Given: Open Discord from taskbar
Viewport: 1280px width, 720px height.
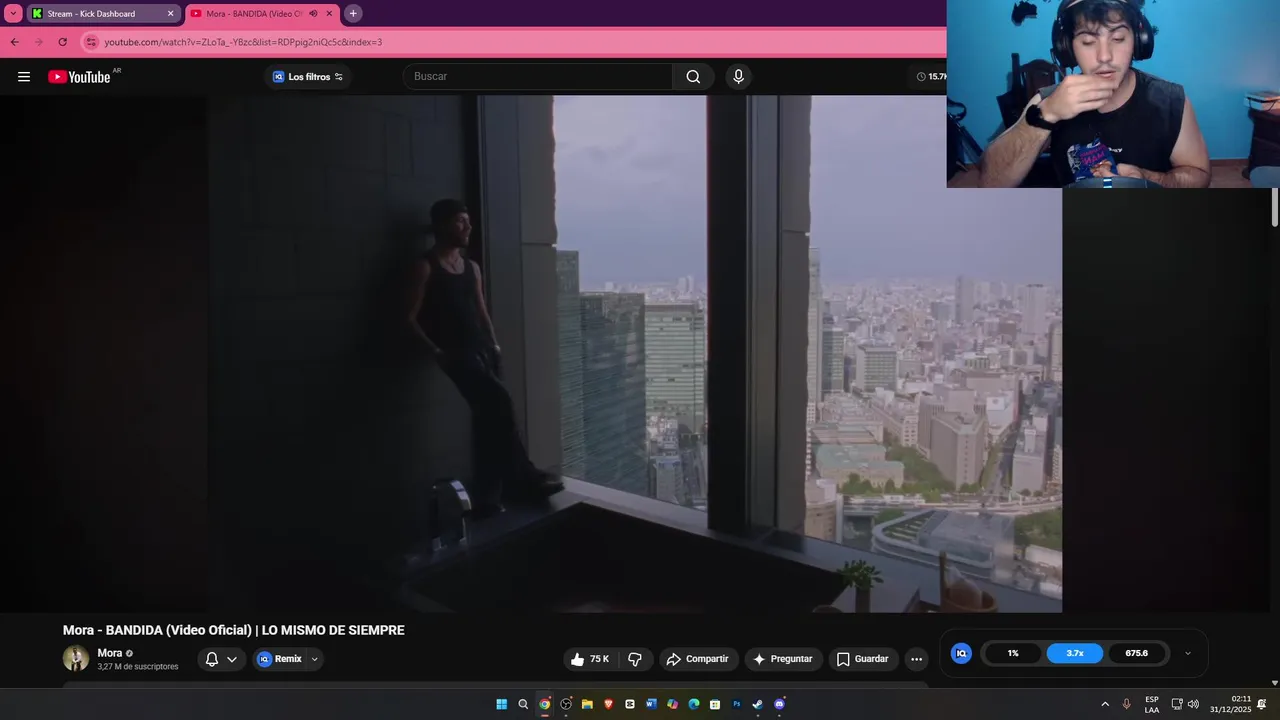Looking at the screenshot, I should click(x=780, y=704).
